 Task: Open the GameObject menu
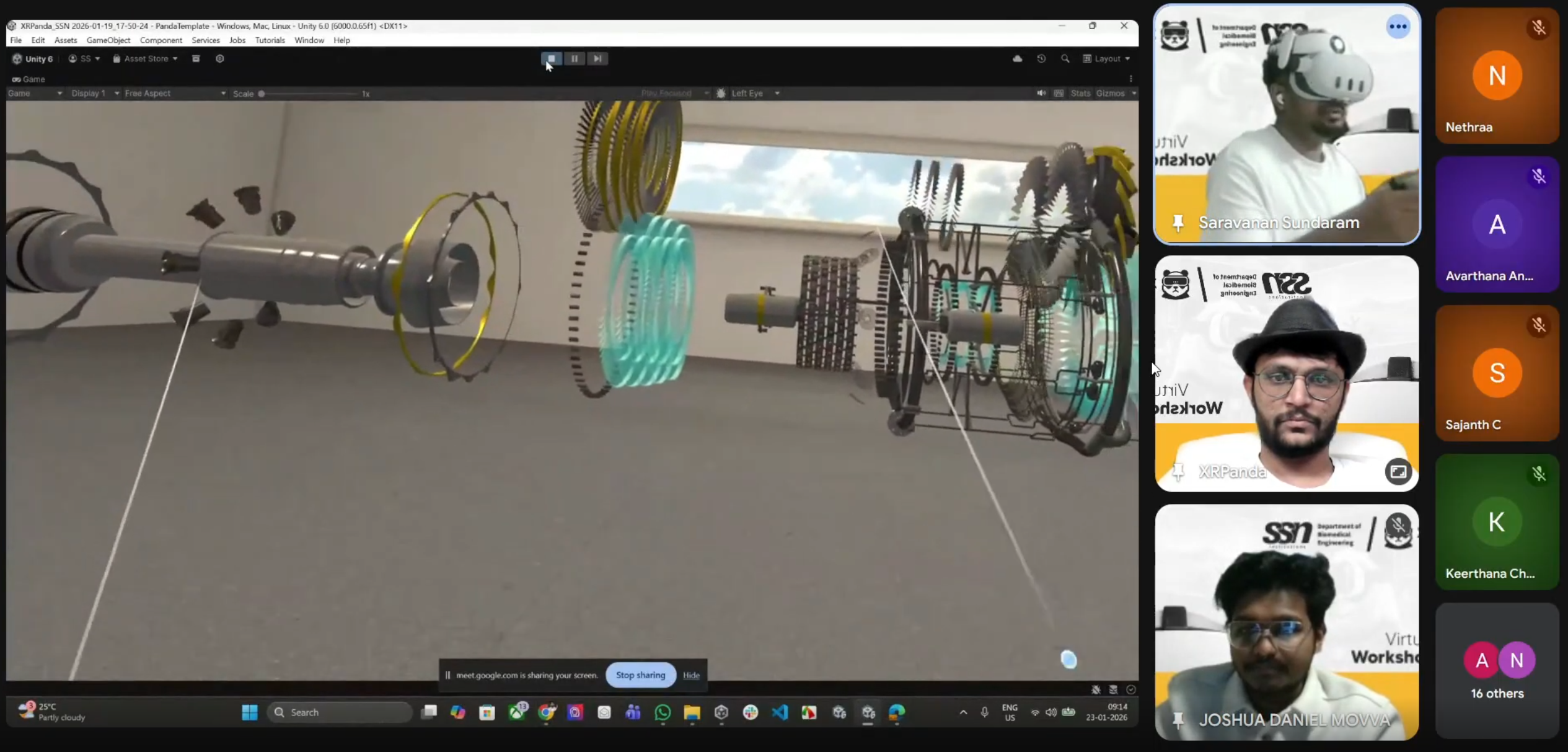108,40
